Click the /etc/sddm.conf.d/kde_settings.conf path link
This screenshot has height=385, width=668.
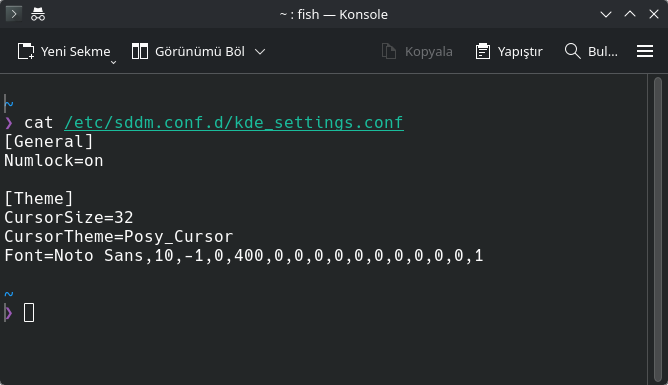(x=234, y=123)
